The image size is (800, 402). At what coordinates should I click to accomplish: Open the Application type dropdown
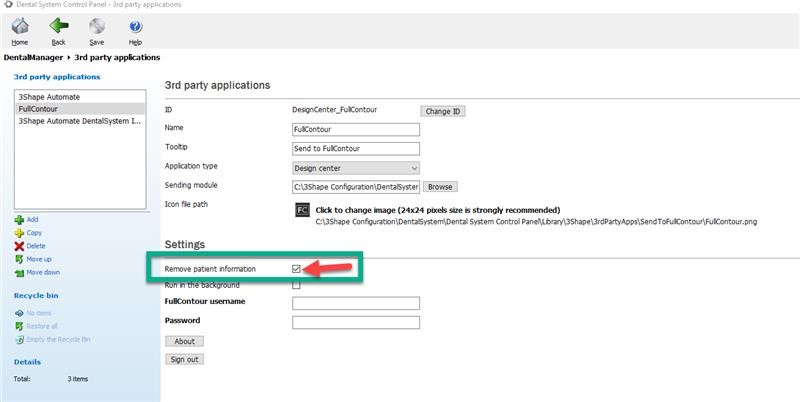pos(356,168)
